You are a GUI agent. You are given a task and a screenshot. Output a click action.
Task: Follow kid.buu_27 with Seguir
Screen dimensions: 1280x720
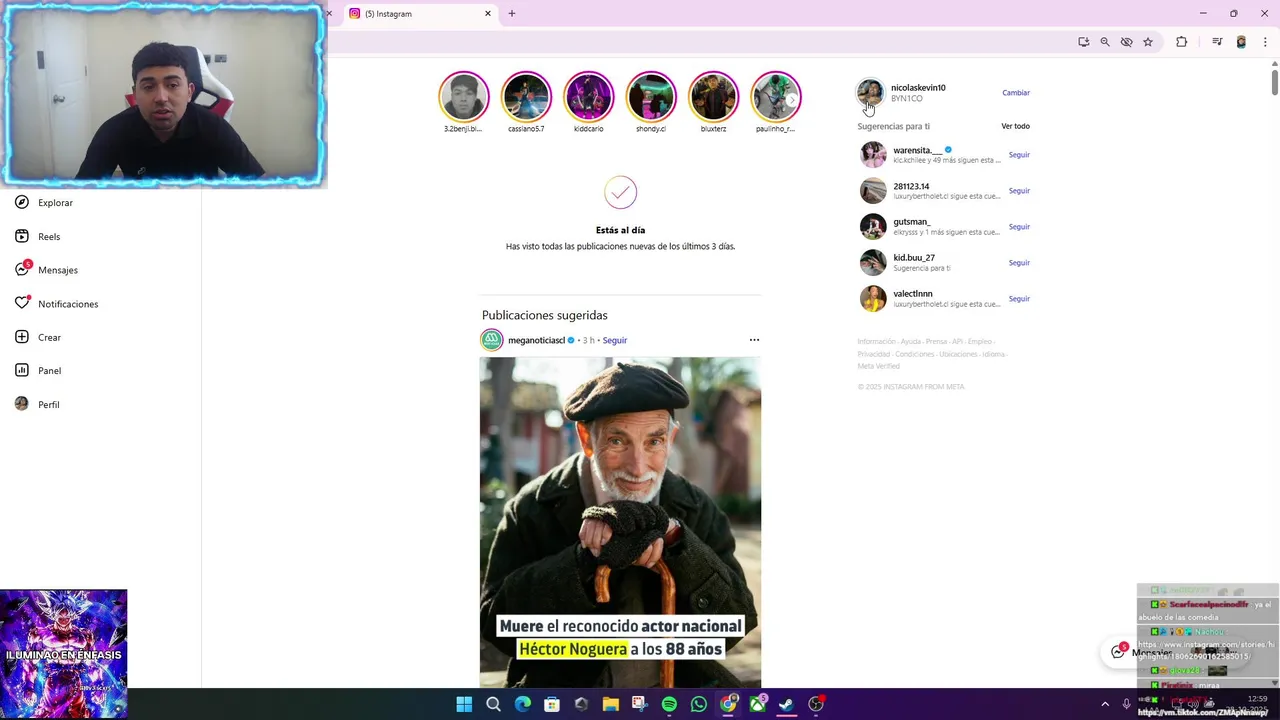point(1019,263)
